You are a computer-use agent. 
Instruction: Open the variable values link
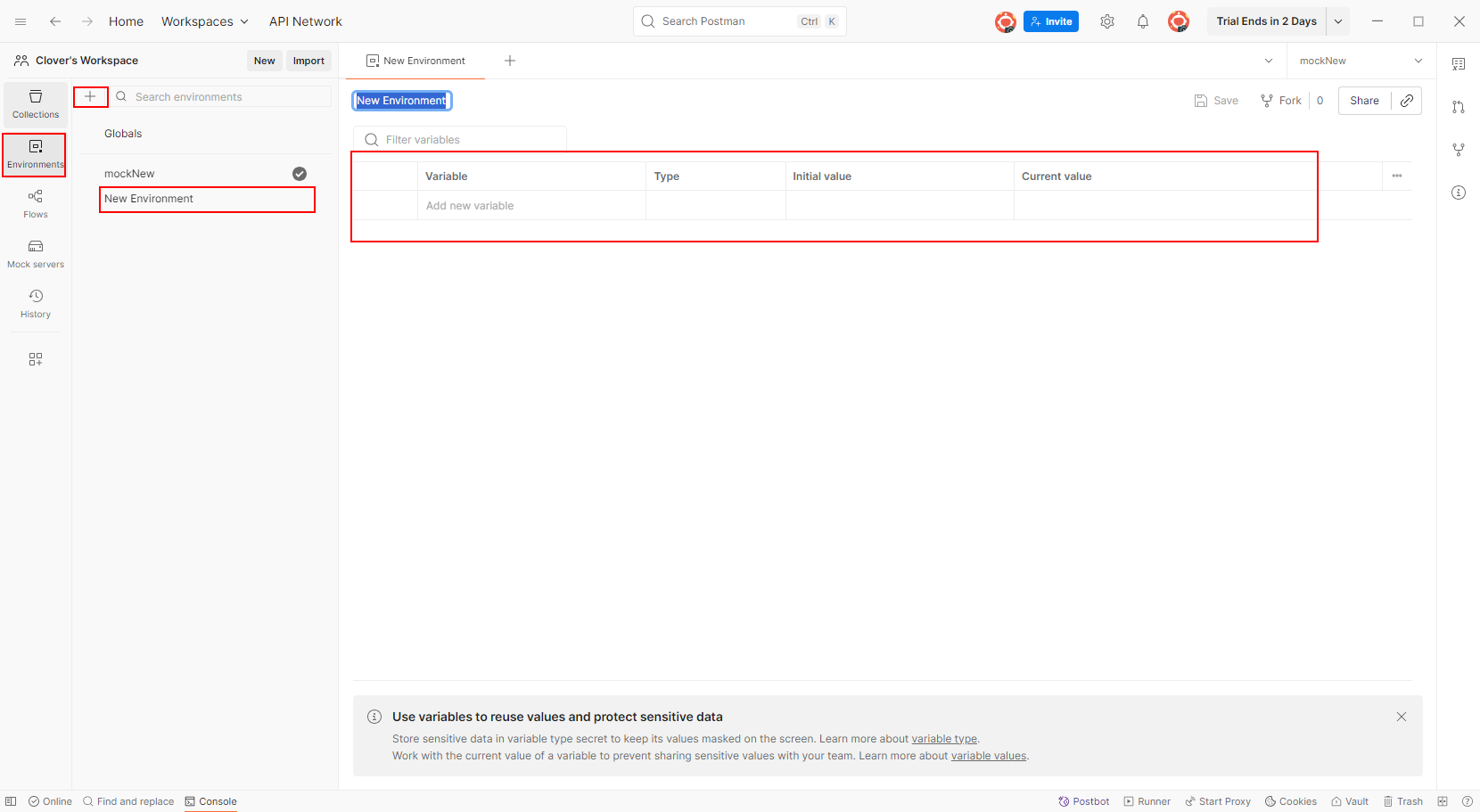click(x=989, y=756)
